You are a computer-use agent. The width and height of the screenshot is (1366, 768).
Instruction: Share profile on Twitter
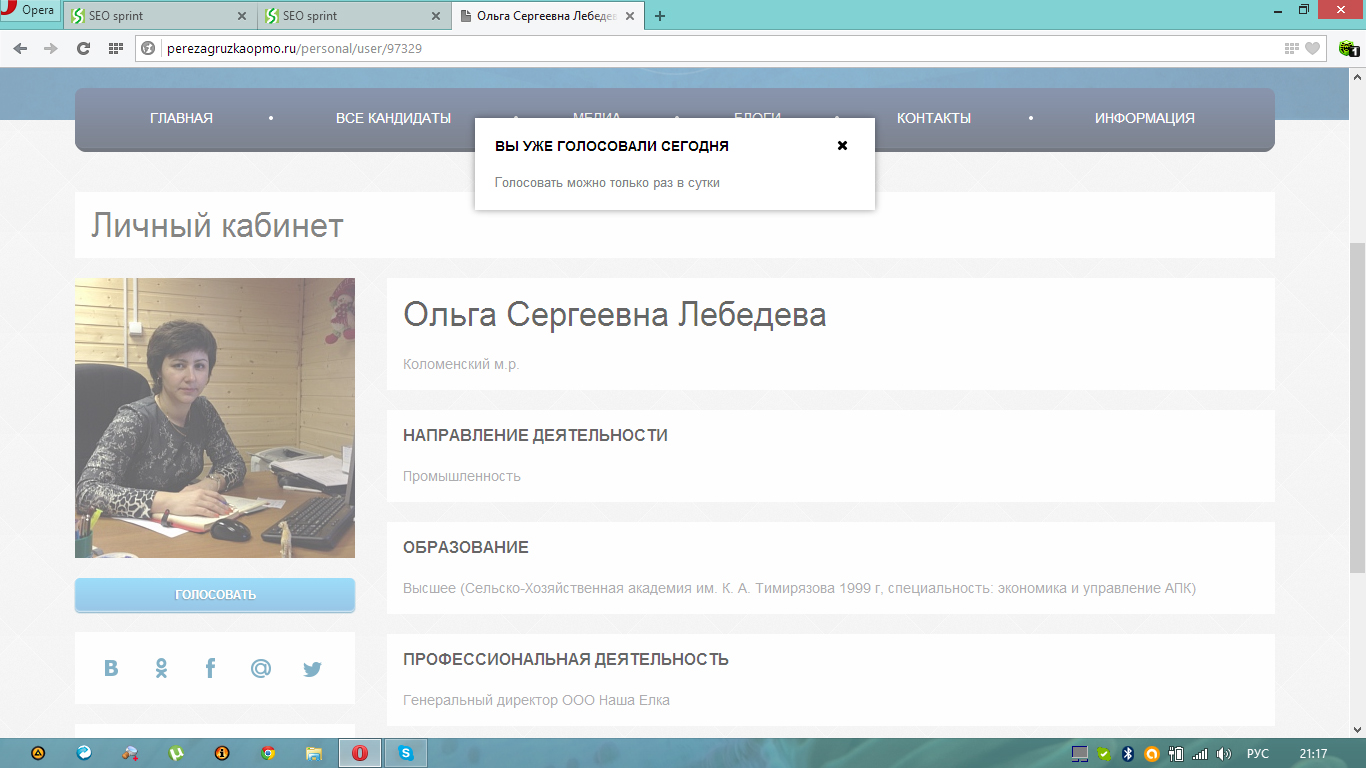(x=312, y=669)
